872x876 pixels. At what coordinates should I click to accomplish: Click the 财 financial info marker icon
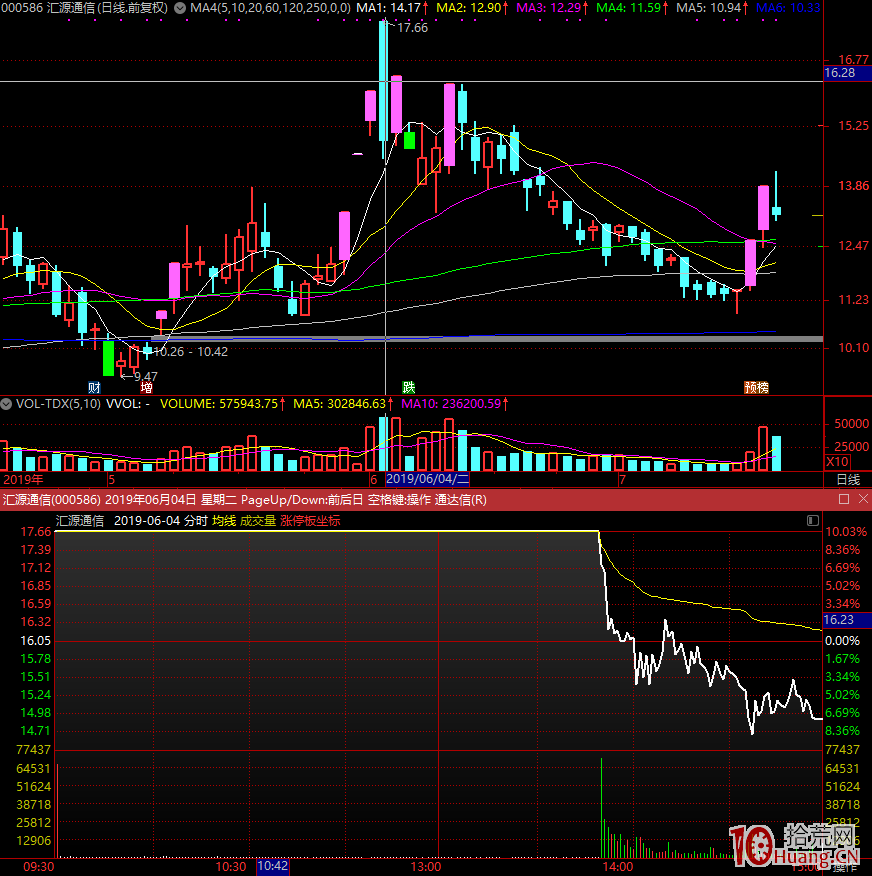(94, 387)
